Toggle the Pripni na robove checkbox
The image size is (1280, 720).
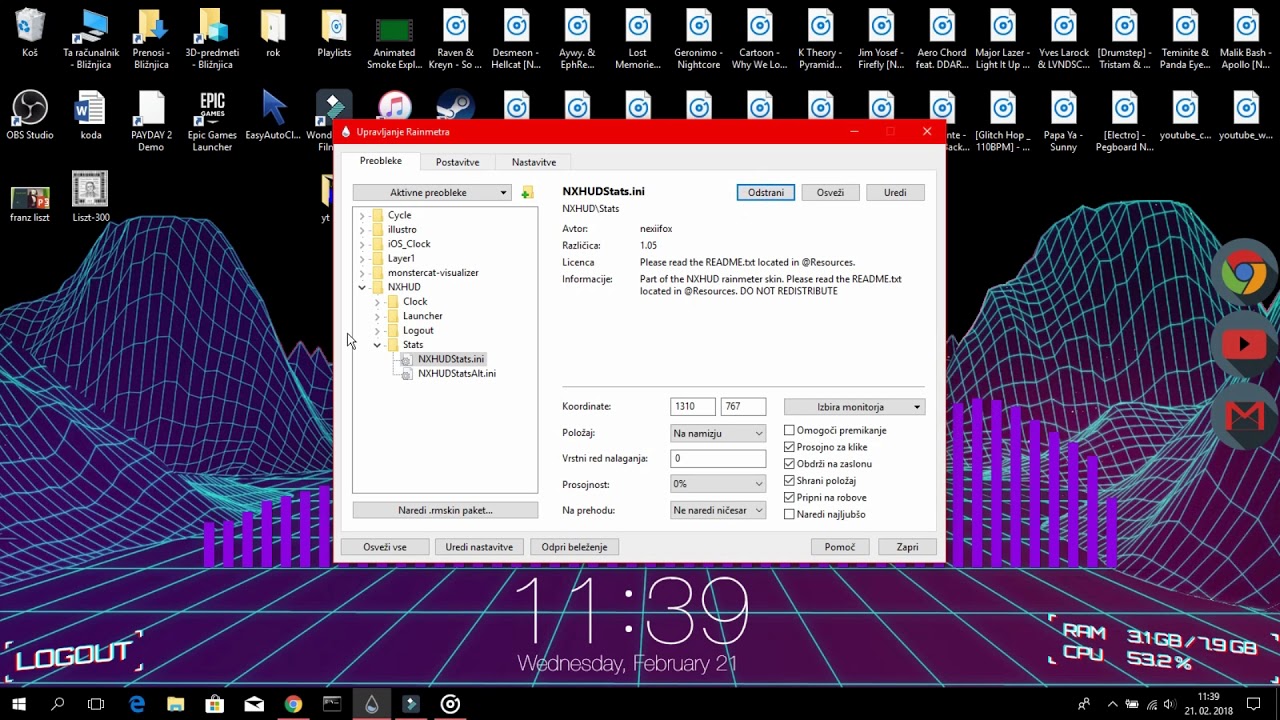click(789, 497)
